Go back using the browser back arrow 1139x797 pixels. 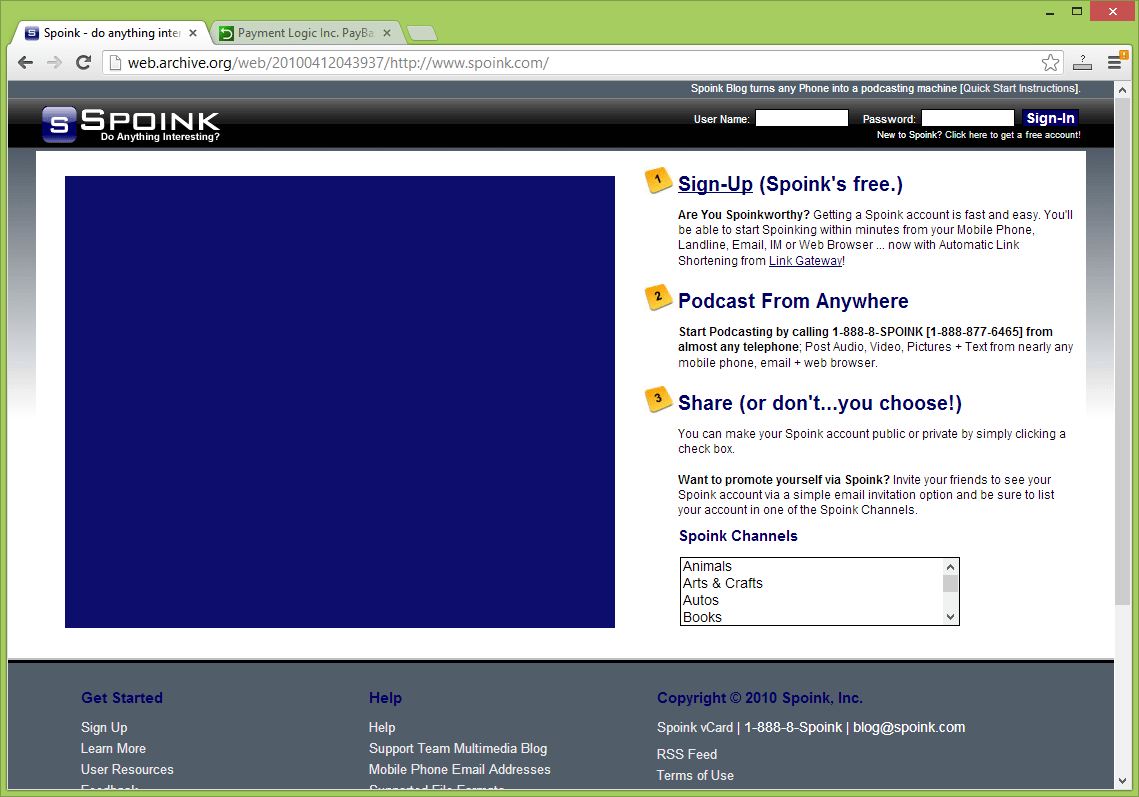pyautogui.click(x=25, y=62)
